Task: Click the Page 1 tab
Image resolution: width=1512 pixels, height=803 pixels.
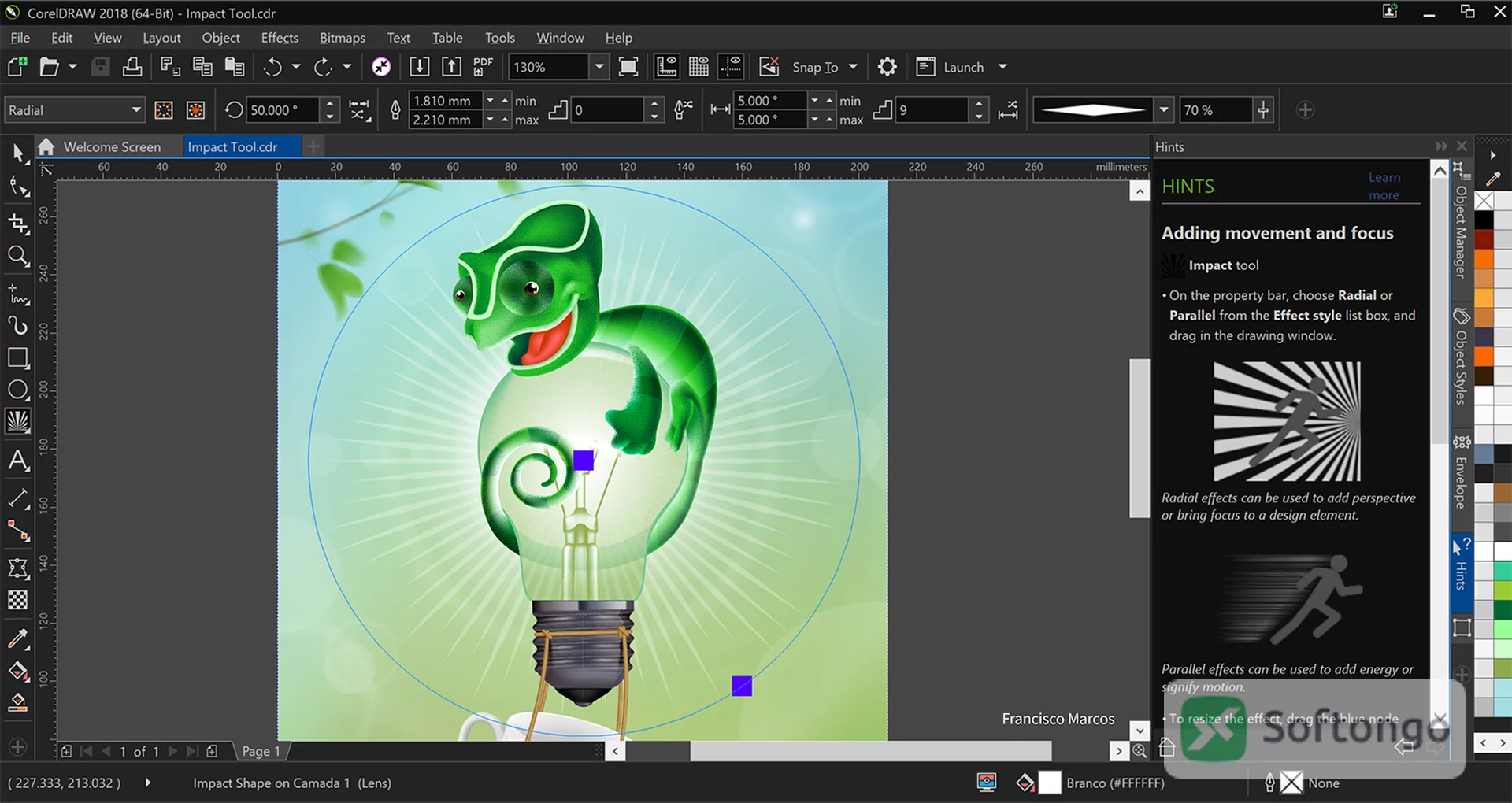Action: click(x=261, y=751)
